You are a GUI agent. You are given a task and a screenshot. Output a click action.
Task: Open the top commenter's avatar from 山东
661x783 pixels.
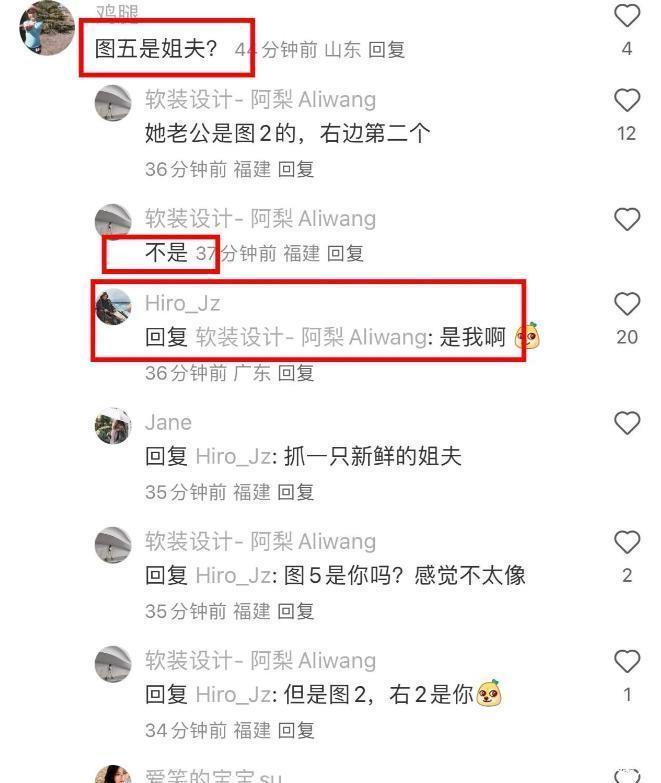pyautogui.click(x=46, y=27)
